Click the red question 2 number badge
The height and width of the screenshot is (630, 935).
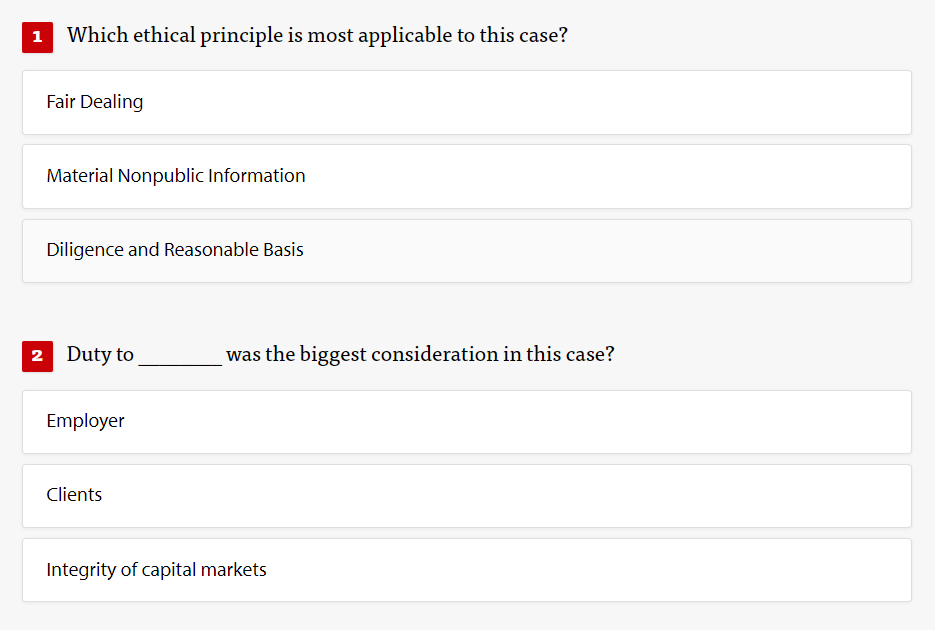click(x=37, y=355)
